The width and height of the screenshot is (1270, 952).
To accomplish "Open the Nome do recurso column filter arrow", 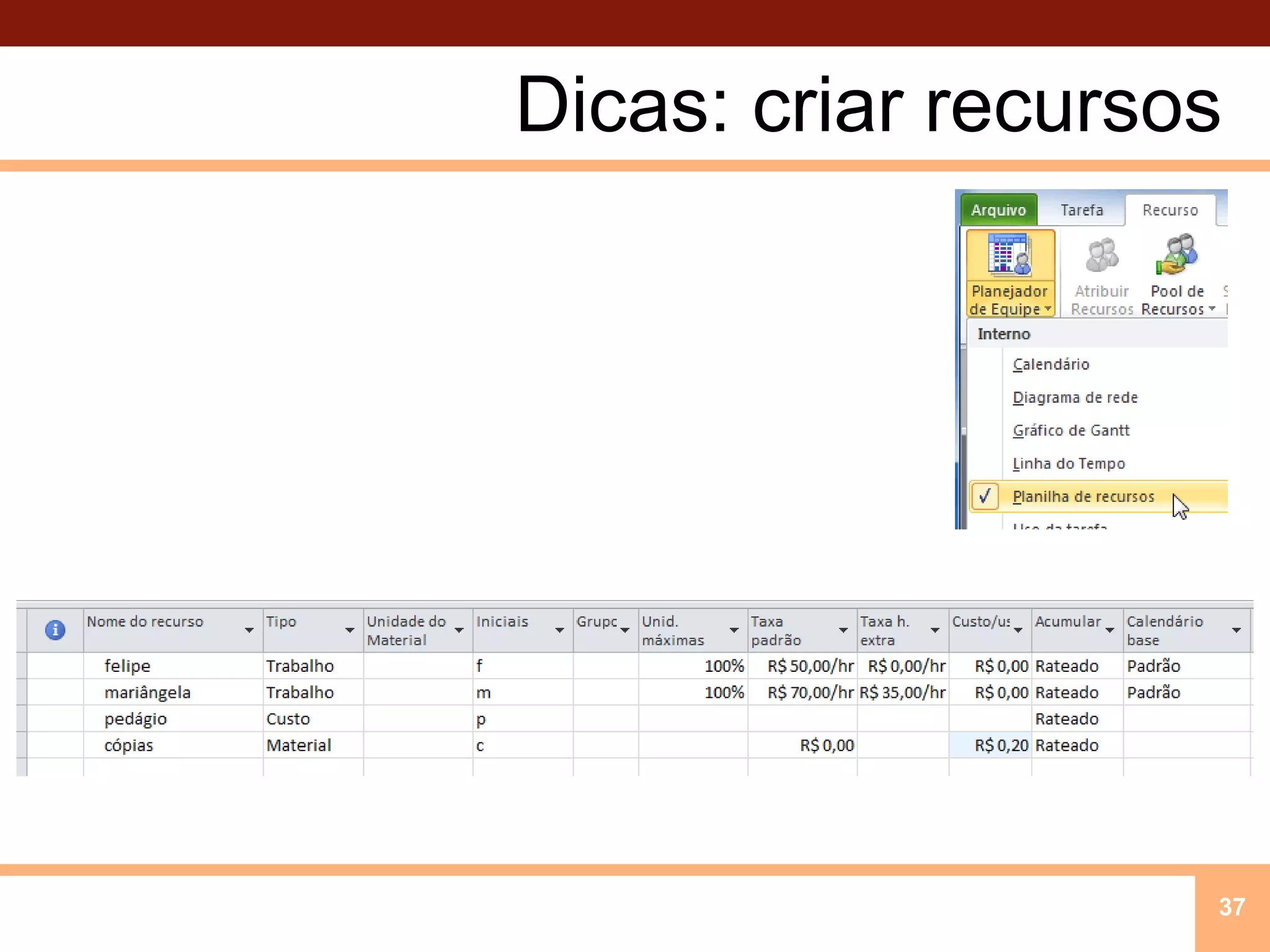I will pos(249,630).
